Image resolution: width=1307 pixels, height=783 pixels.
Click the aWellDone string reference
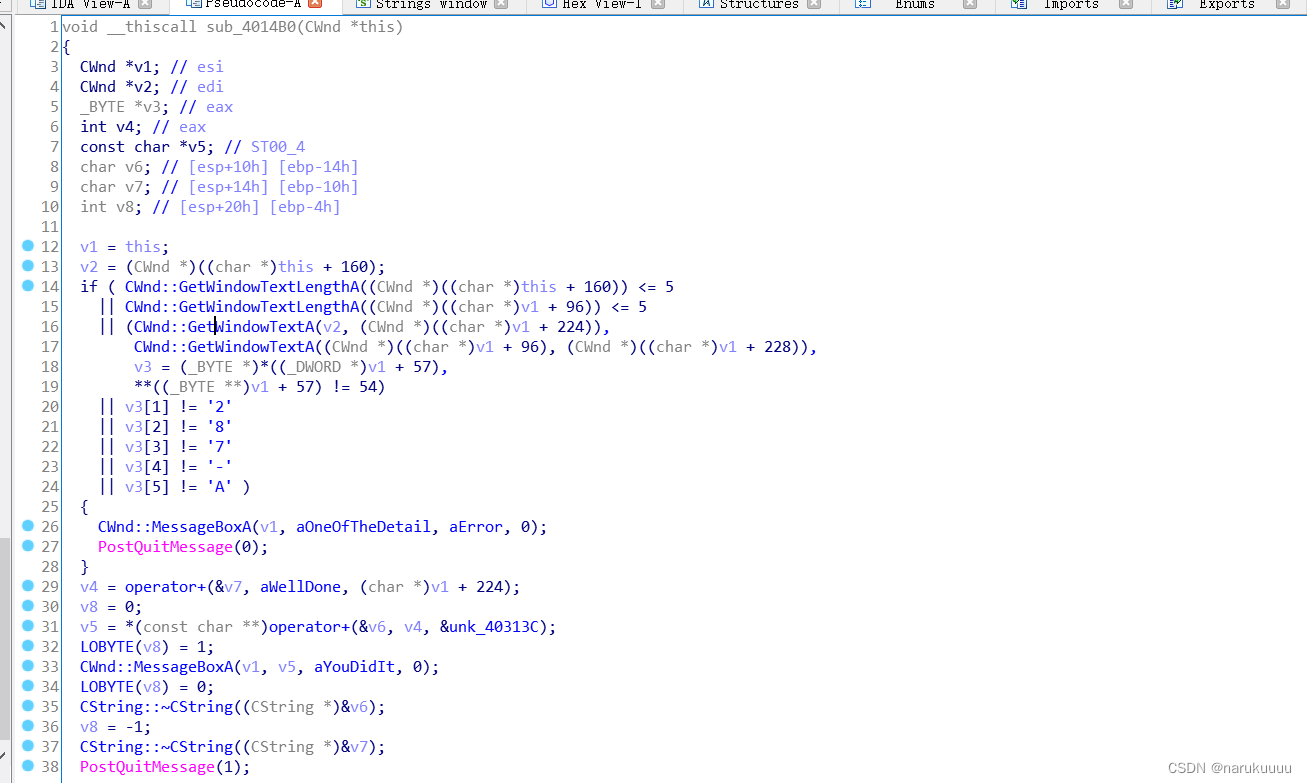301,587
